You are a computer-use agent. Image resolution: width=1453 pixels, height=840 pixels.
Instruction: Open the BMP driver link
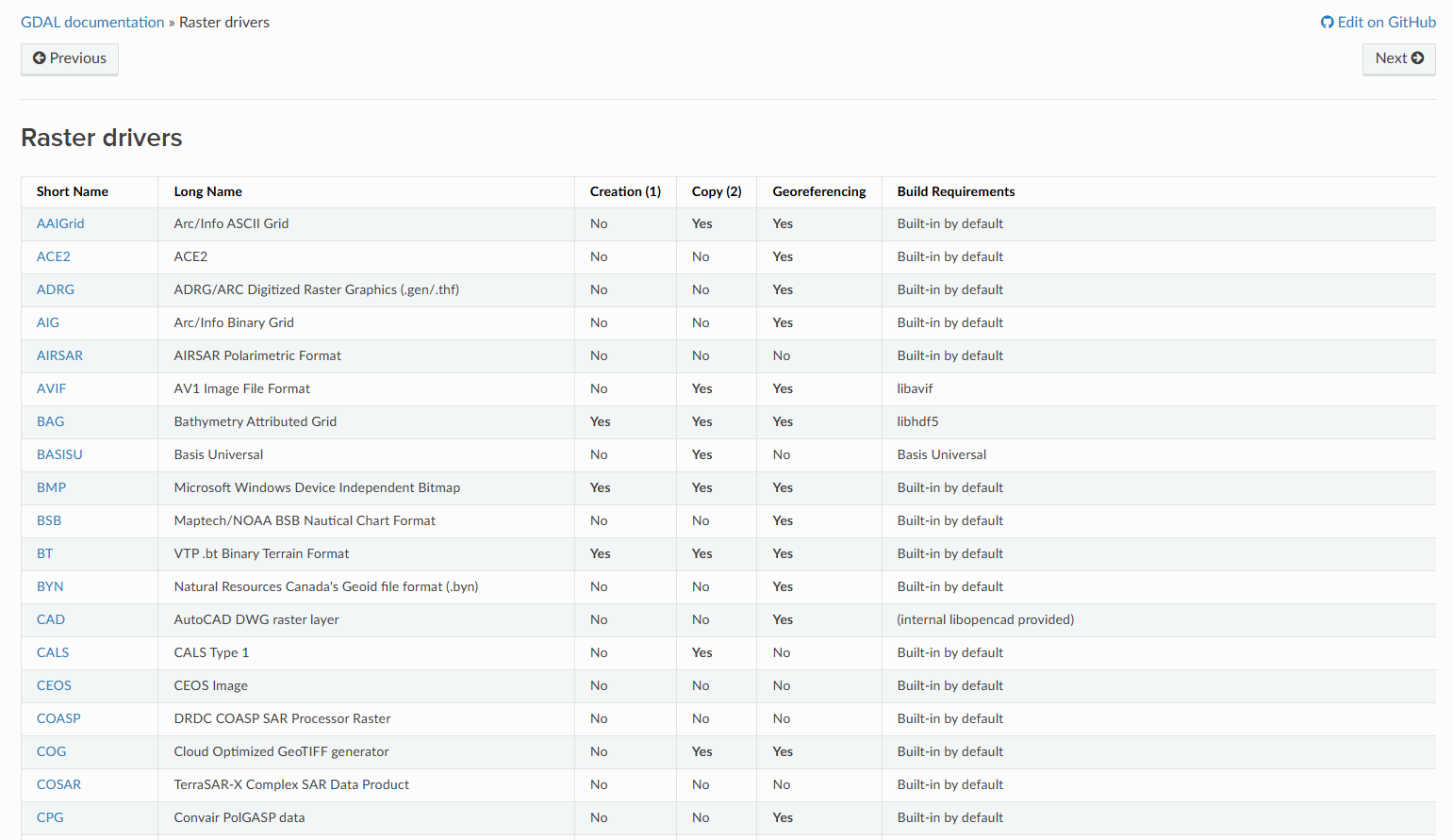(x=52, y=487)
